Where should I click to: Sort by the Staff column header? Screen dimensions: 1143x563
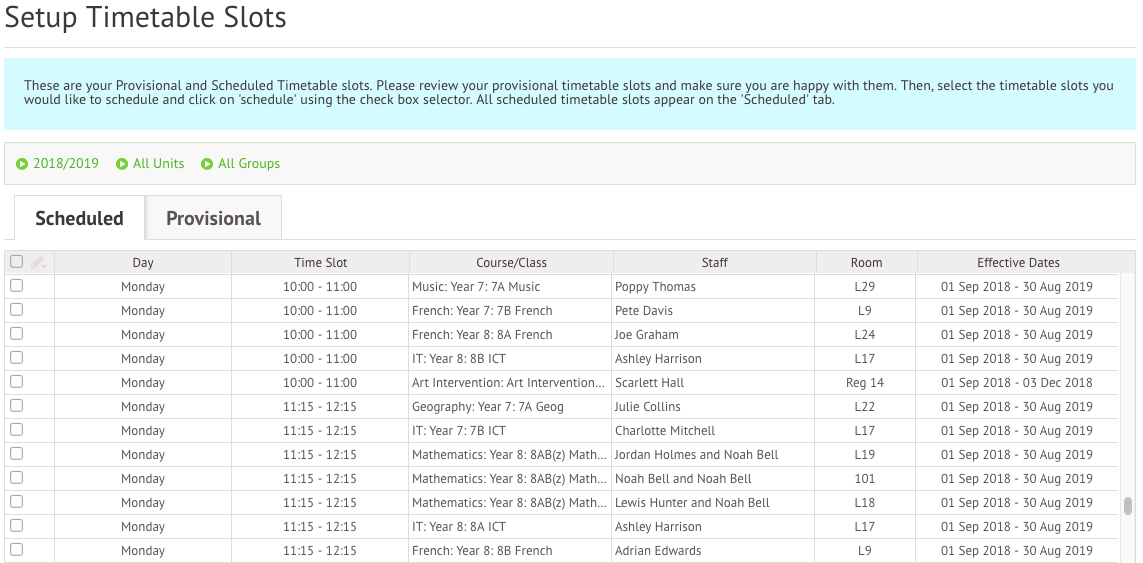pyautogui.click(x=714, y=263)
